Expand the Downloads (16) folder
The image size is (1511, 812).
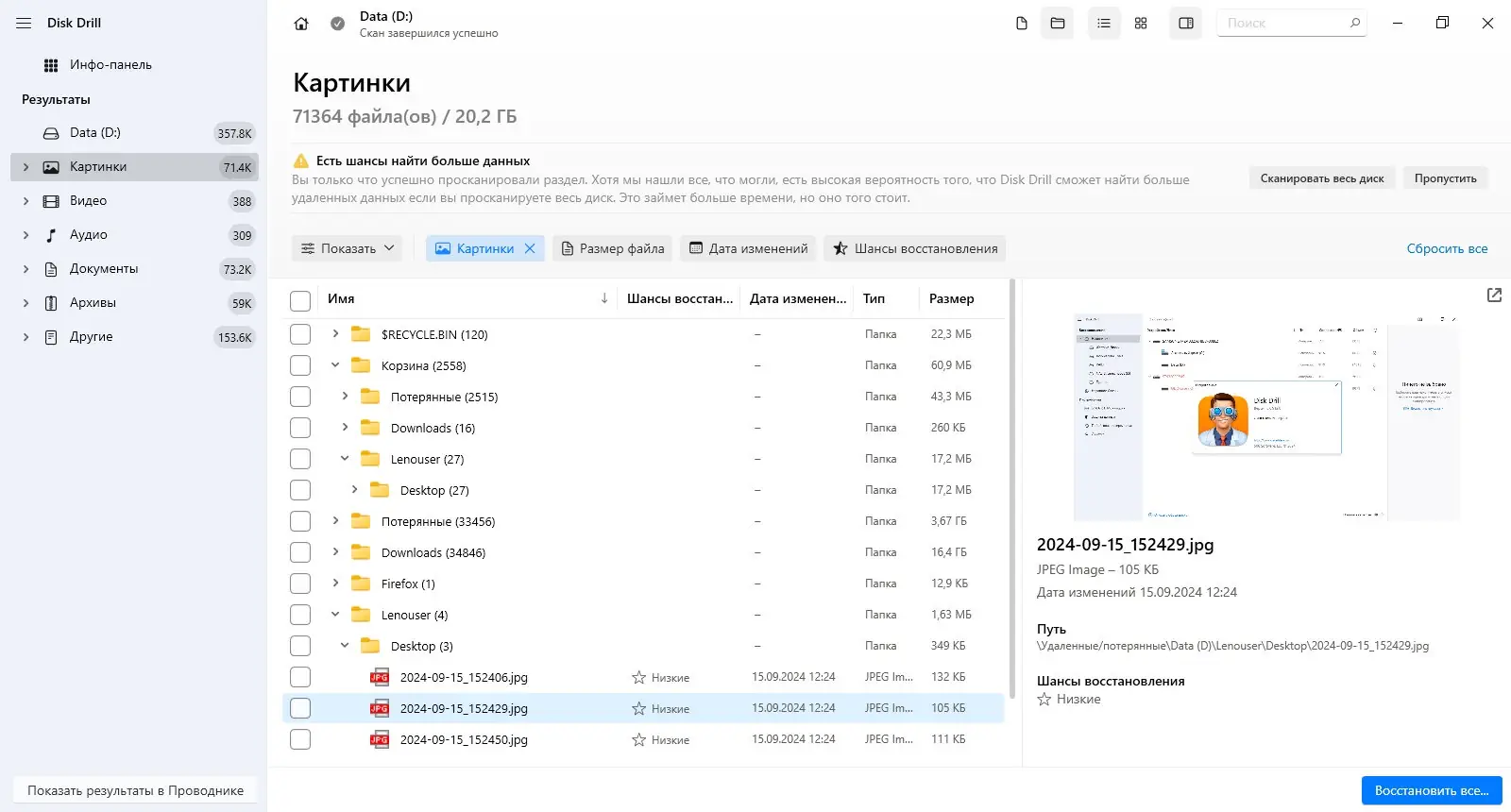coord(345,427)
